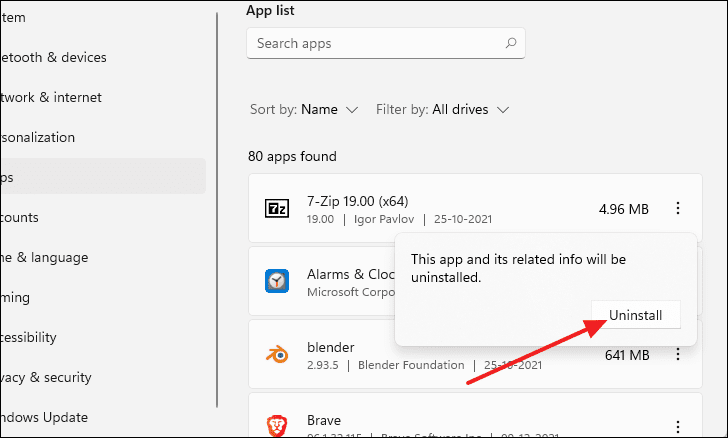Image resolution: width=728 pixels, height=438 pixels.
Task: Confirm with the Uninstall button
Action: tap(636, 315)
